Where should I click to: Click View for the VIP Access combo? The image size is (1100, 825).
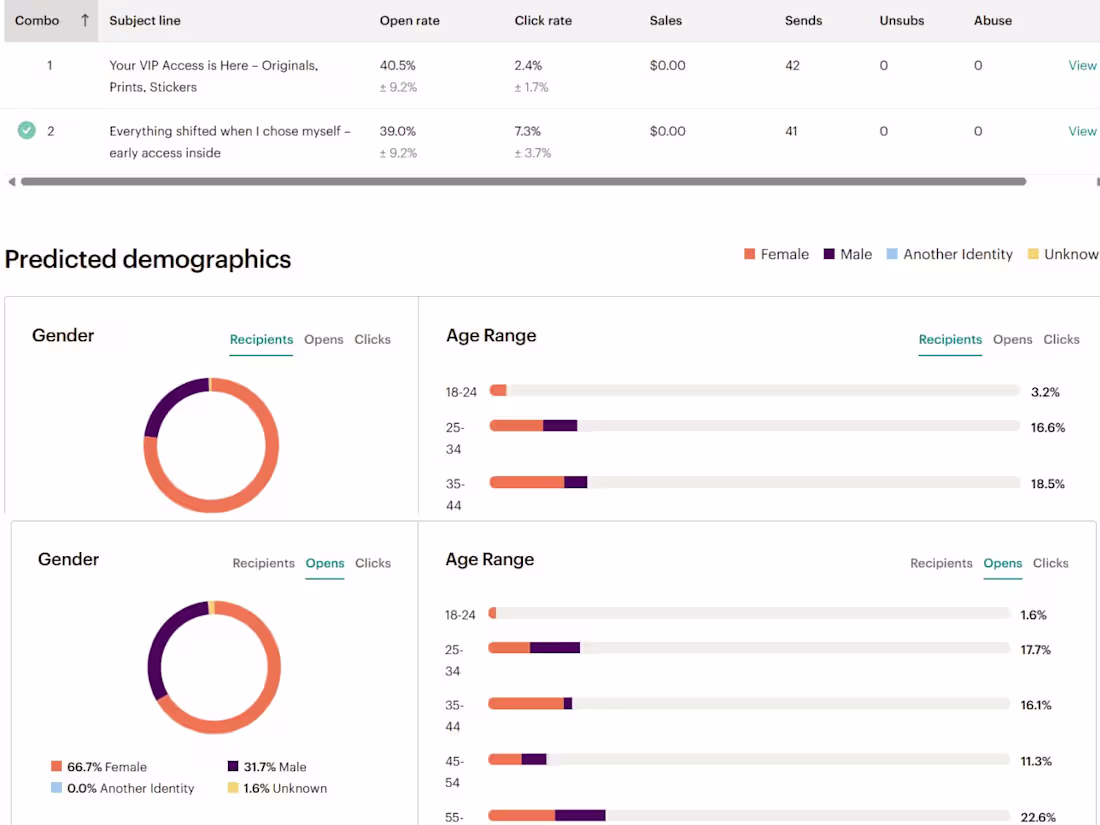tap(1082, 65)
